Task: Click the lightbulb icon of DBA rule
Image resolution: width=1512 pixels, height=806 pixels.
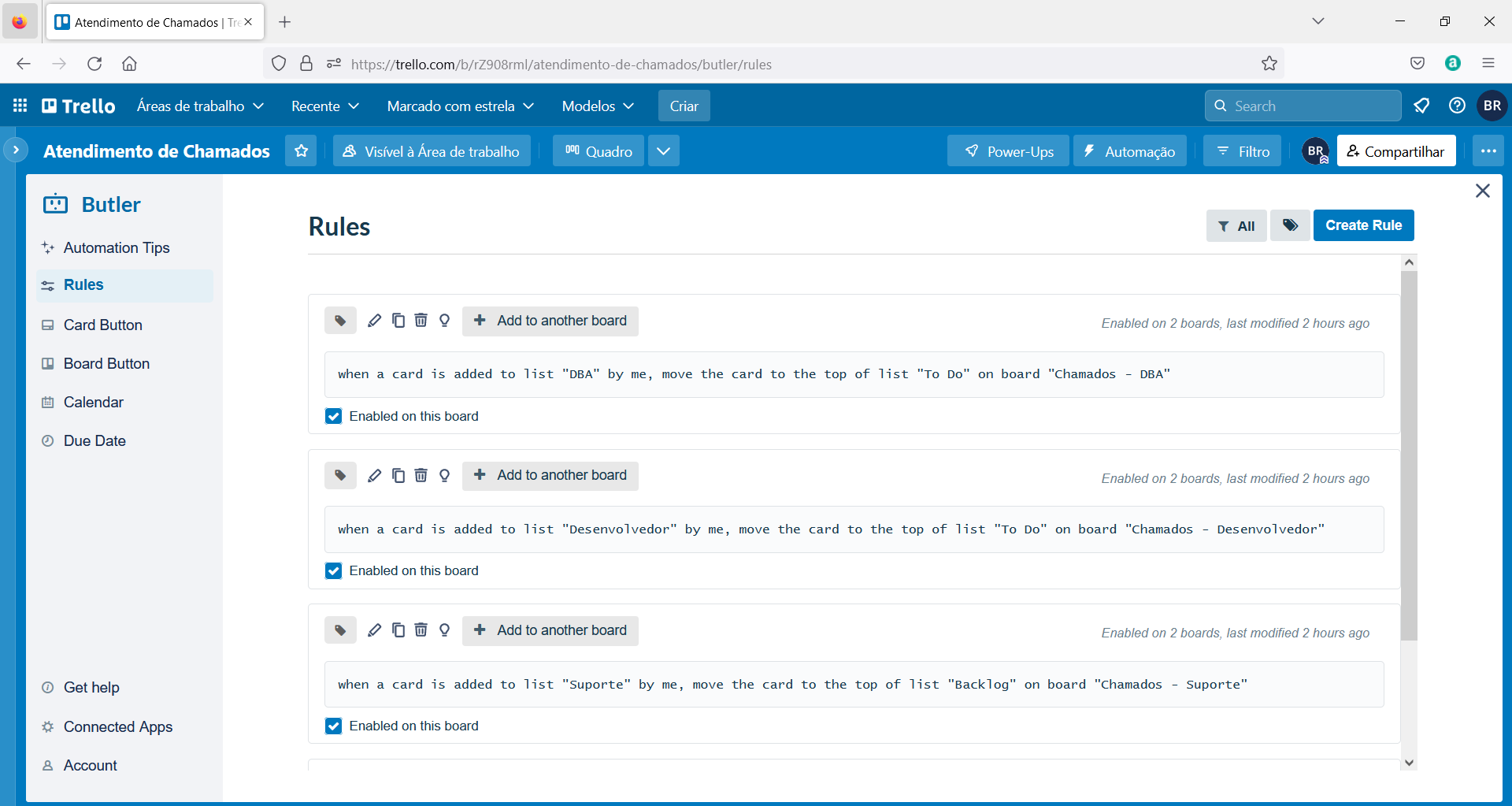Action: pos(444,321)
